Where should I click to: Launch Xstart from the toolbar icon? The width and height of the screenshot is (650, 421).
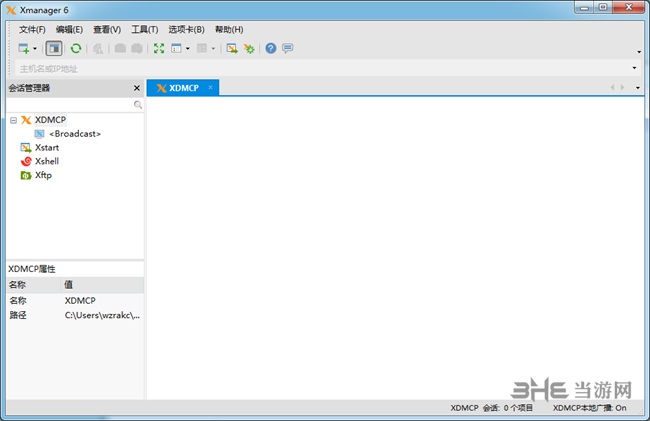pyautogui.click(x=232, y=48)
